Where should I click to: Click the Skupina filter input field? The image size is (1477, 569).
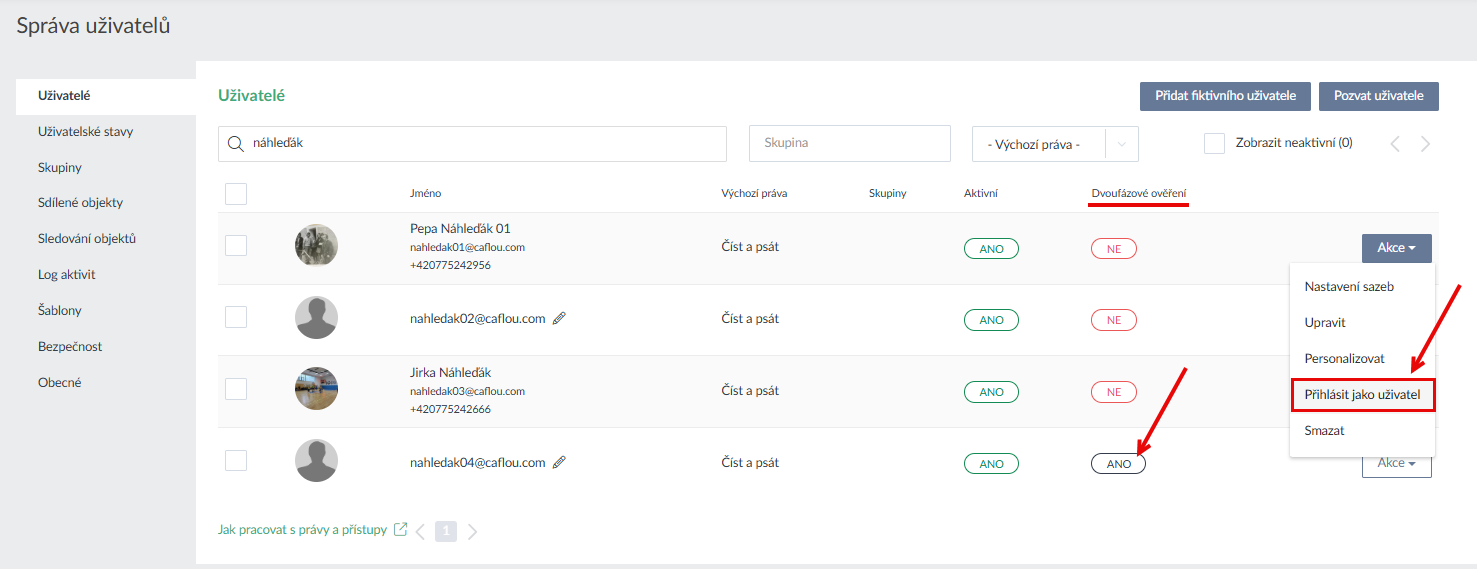click(849, 143)
